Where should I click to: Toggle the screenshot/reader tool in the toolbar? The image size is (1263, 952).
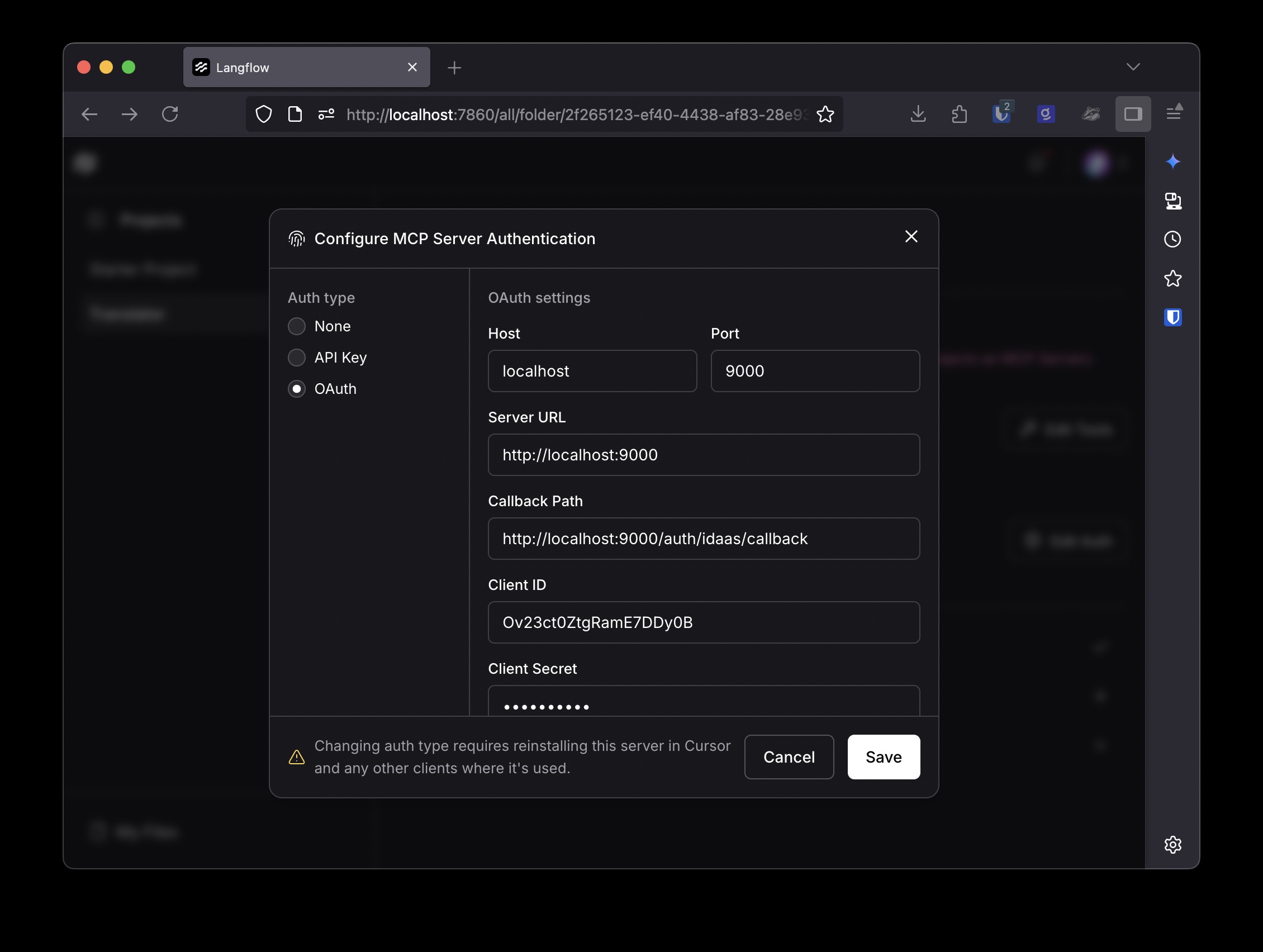tap(1133, 113)
